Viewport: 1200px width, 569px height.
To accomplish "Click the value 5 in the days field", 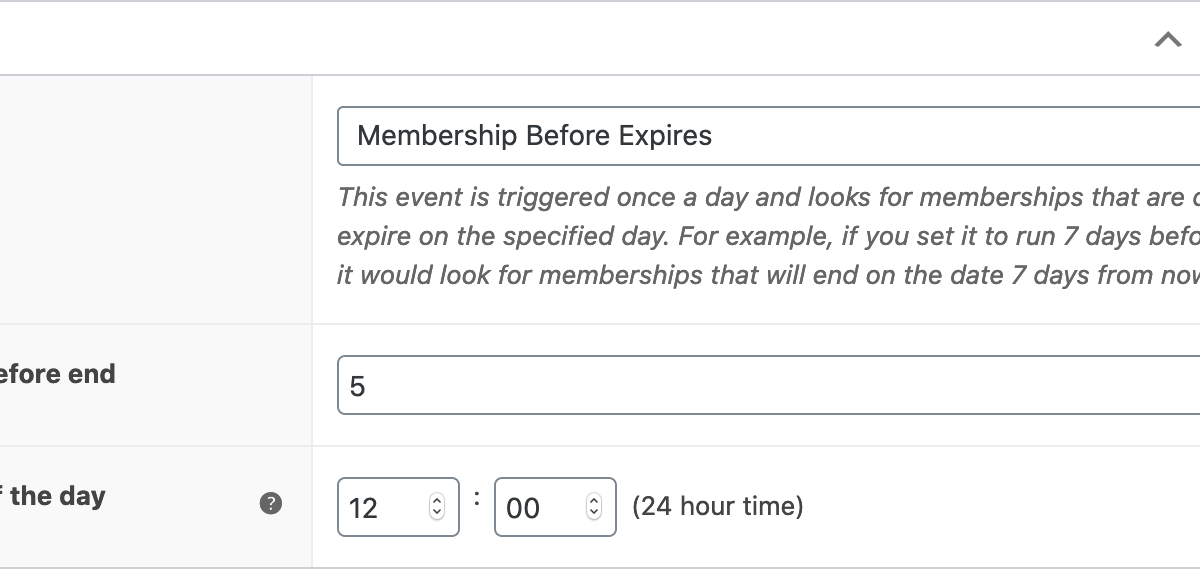I will click(x=358, y=386).
